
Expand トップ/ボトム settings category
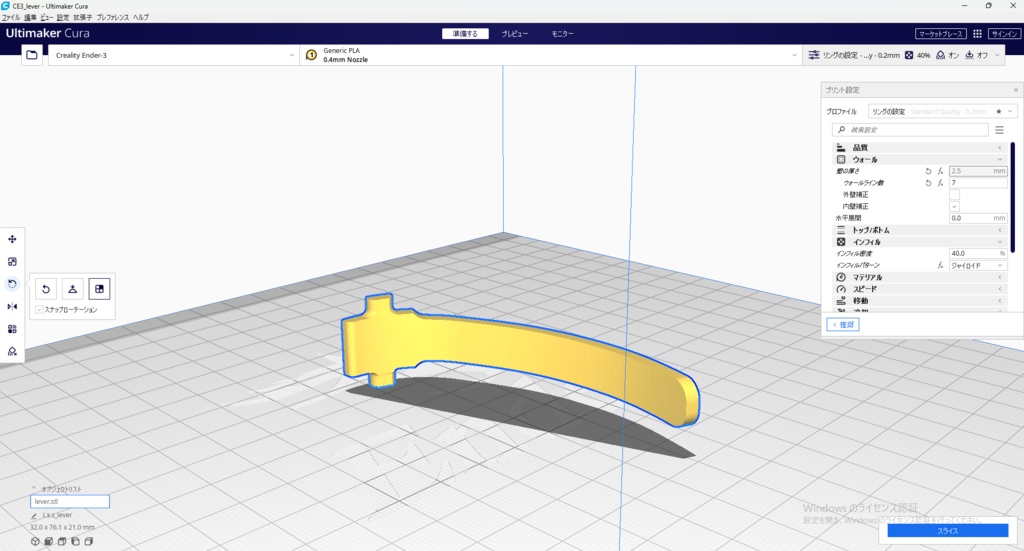tap(920, 230)
